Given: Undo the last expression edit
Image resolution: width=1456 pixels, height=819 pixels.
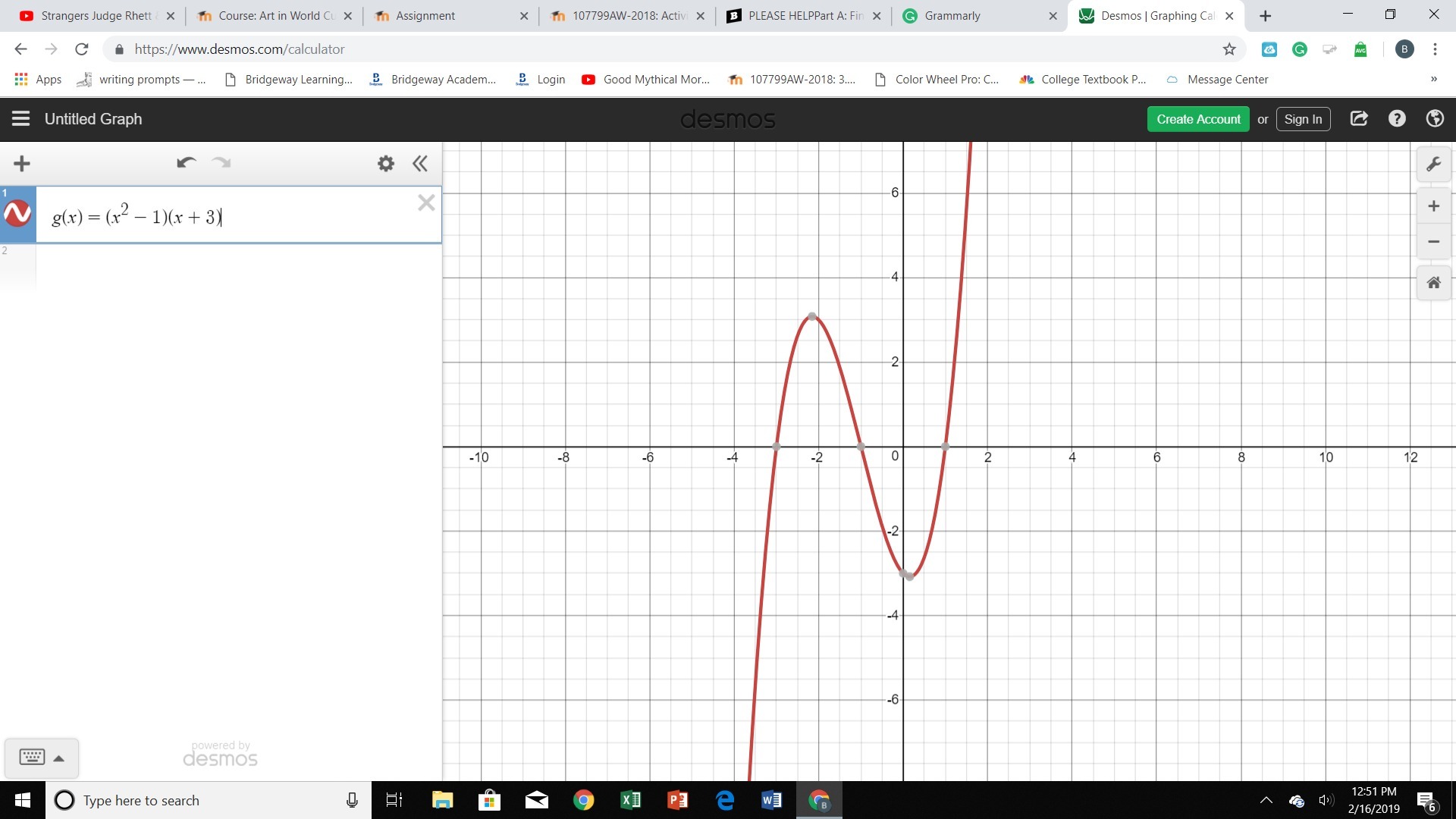Looking at the screenshot, I should pos(186,163).
